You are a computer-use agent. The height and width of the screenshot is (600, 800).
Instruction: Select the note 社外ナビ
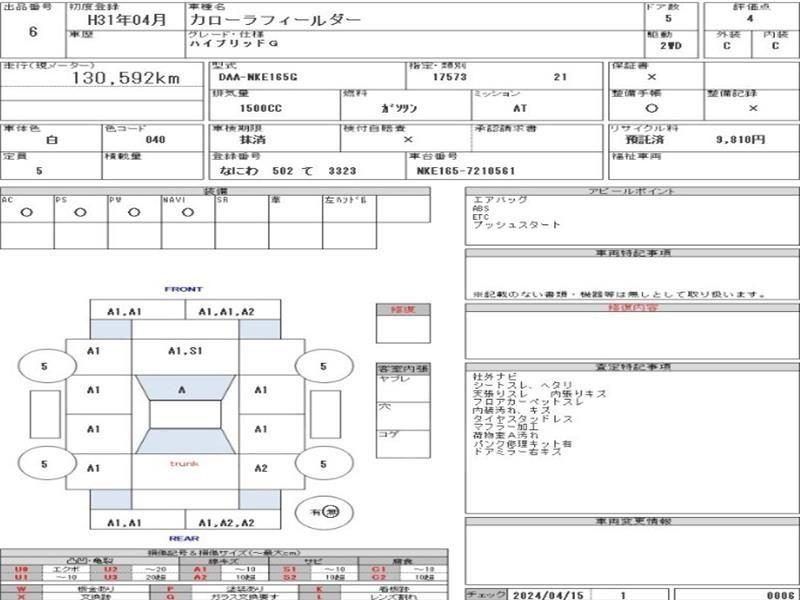495,377
